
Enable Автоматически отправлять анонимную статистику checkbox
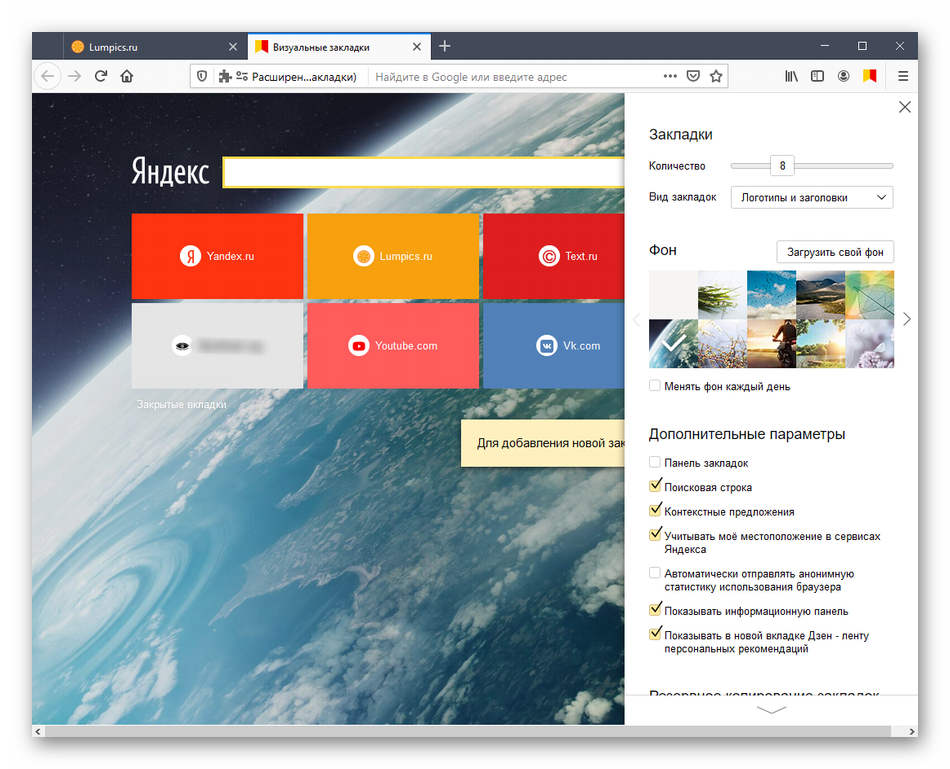click(654, 573)
